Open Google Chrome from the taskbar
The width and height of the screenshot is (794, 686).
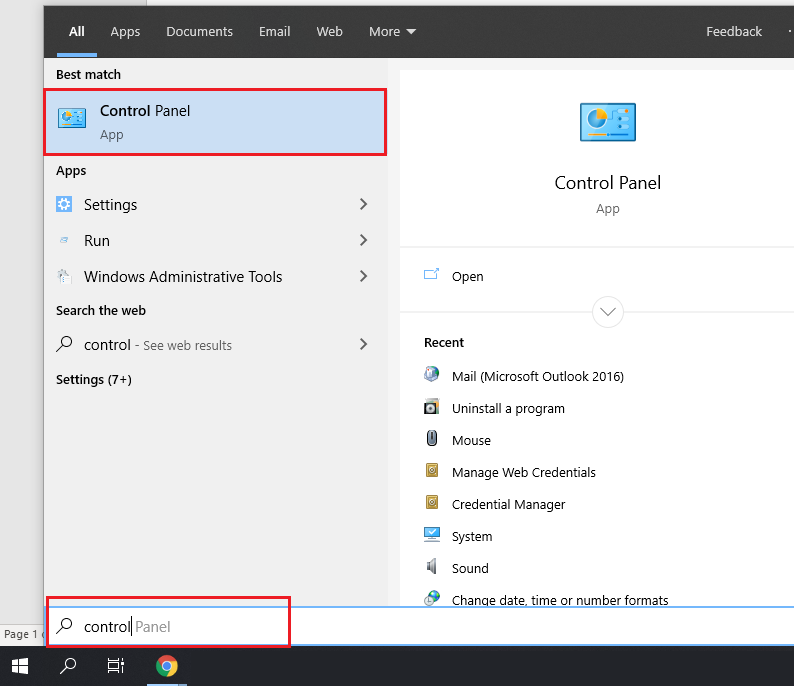(167, 666)
